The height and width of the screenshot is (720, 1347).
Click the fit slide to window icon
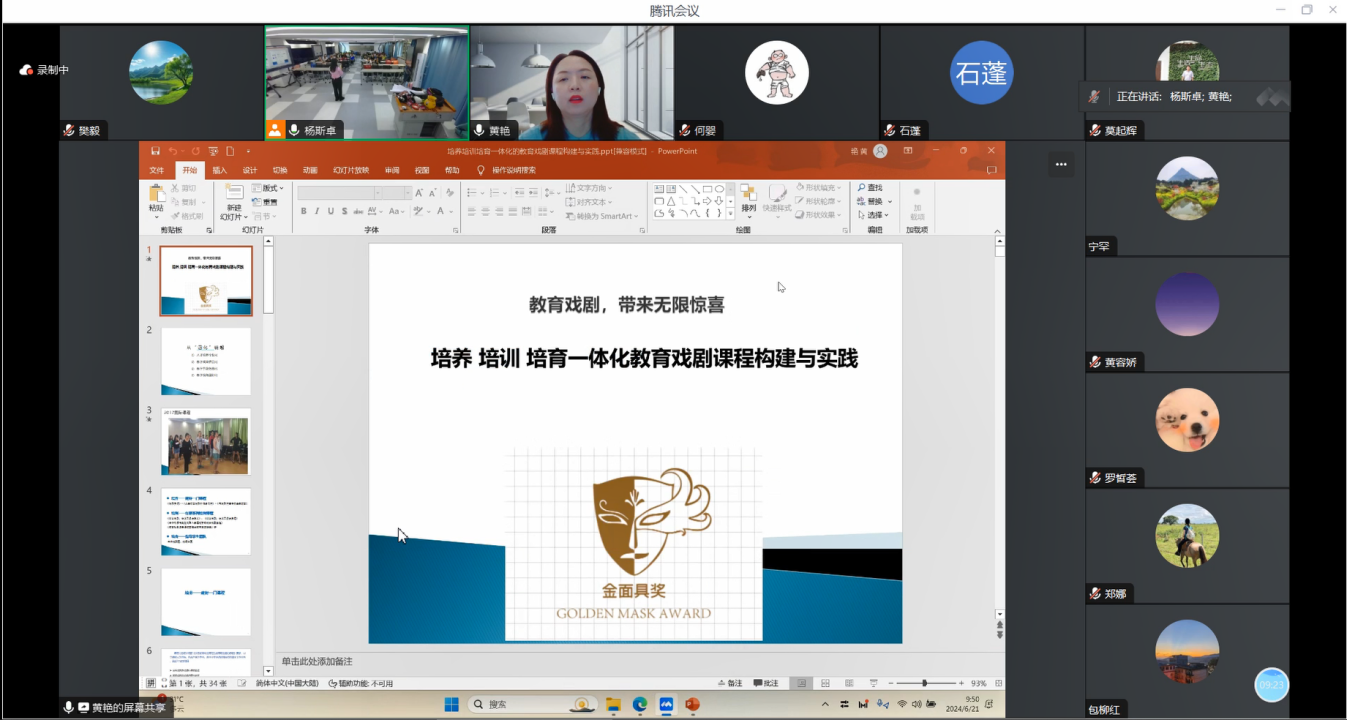click(x=997, y=683)
